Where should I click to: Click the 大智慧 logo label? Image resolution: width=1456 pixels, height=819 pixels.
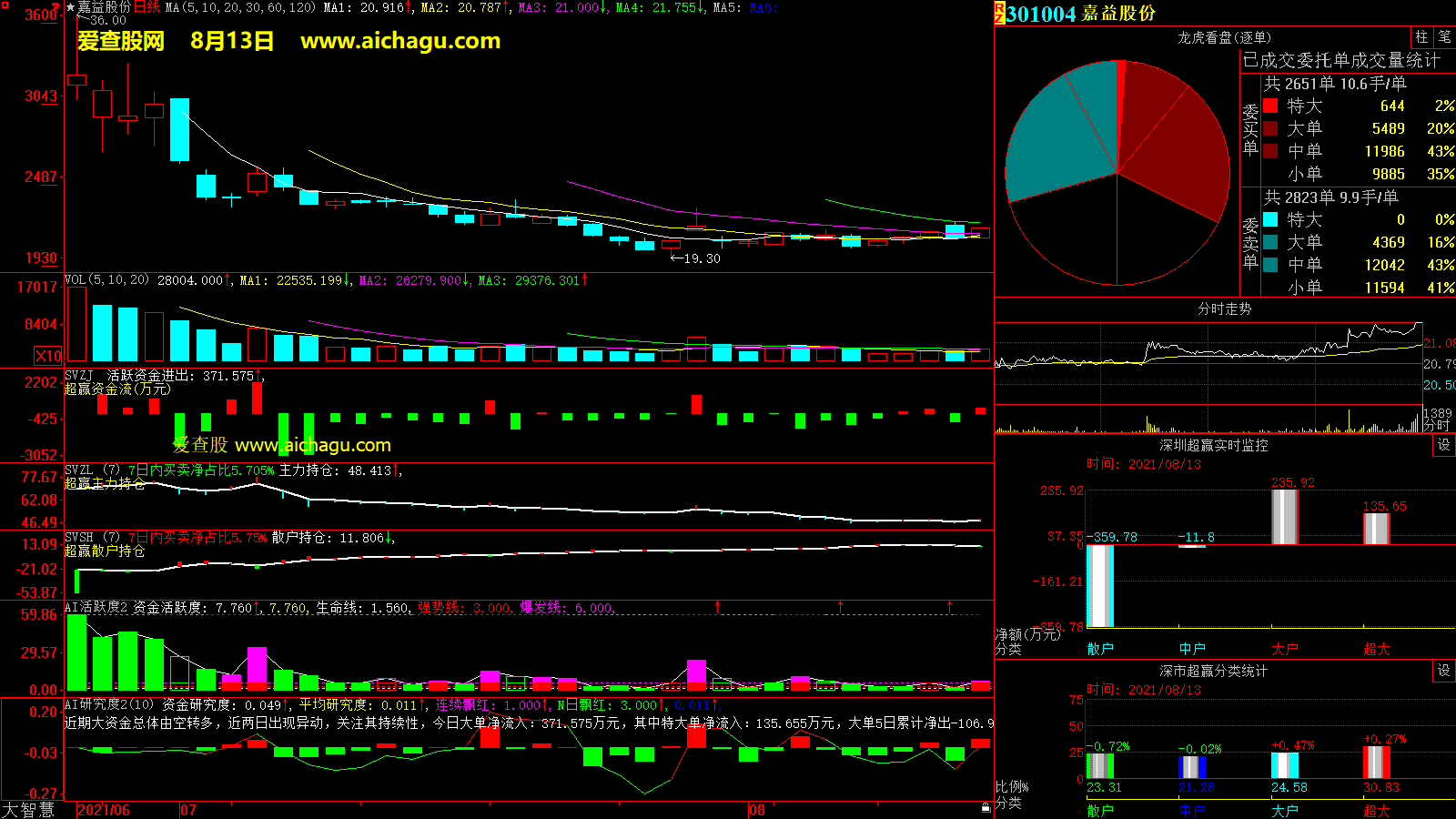pos(28,810)
